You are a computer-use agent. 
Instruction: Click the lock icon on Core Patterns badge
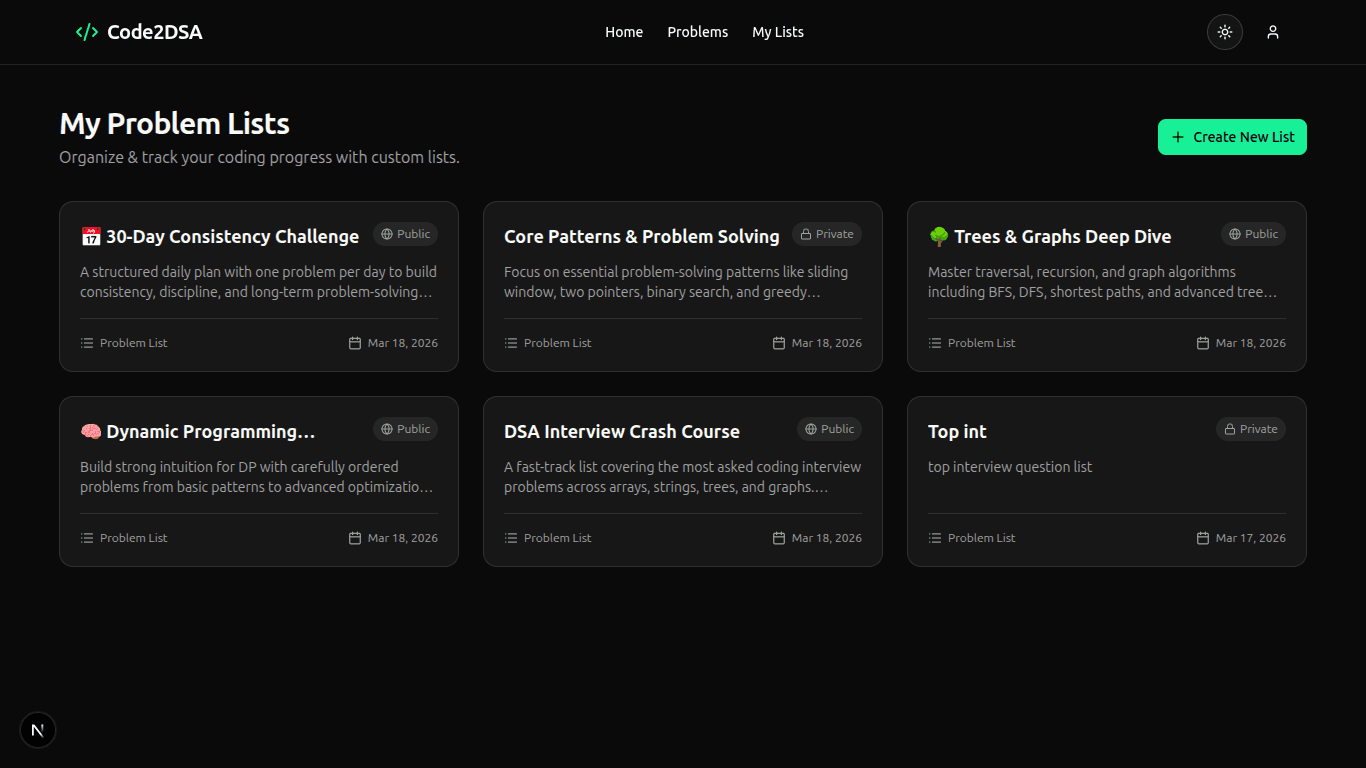[x=806, y=234]
